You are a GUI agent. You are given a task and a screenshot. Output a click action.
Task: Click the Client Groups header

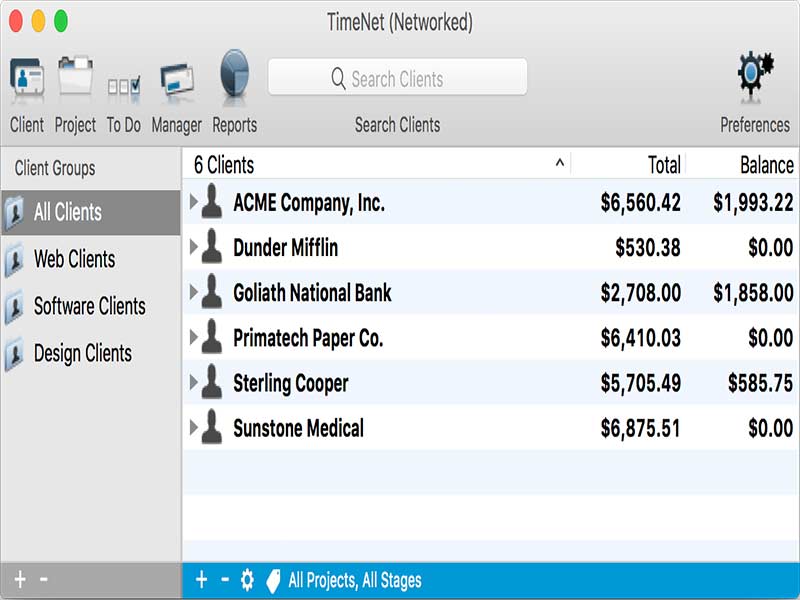click(x=55, y=168)
